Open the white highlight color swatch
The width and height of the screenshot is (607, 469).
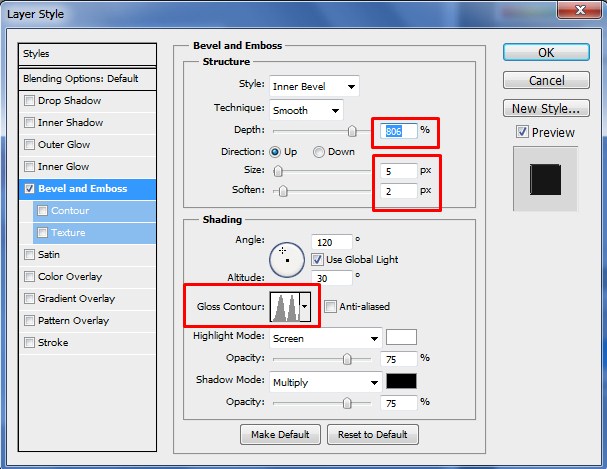pos(401,337)
